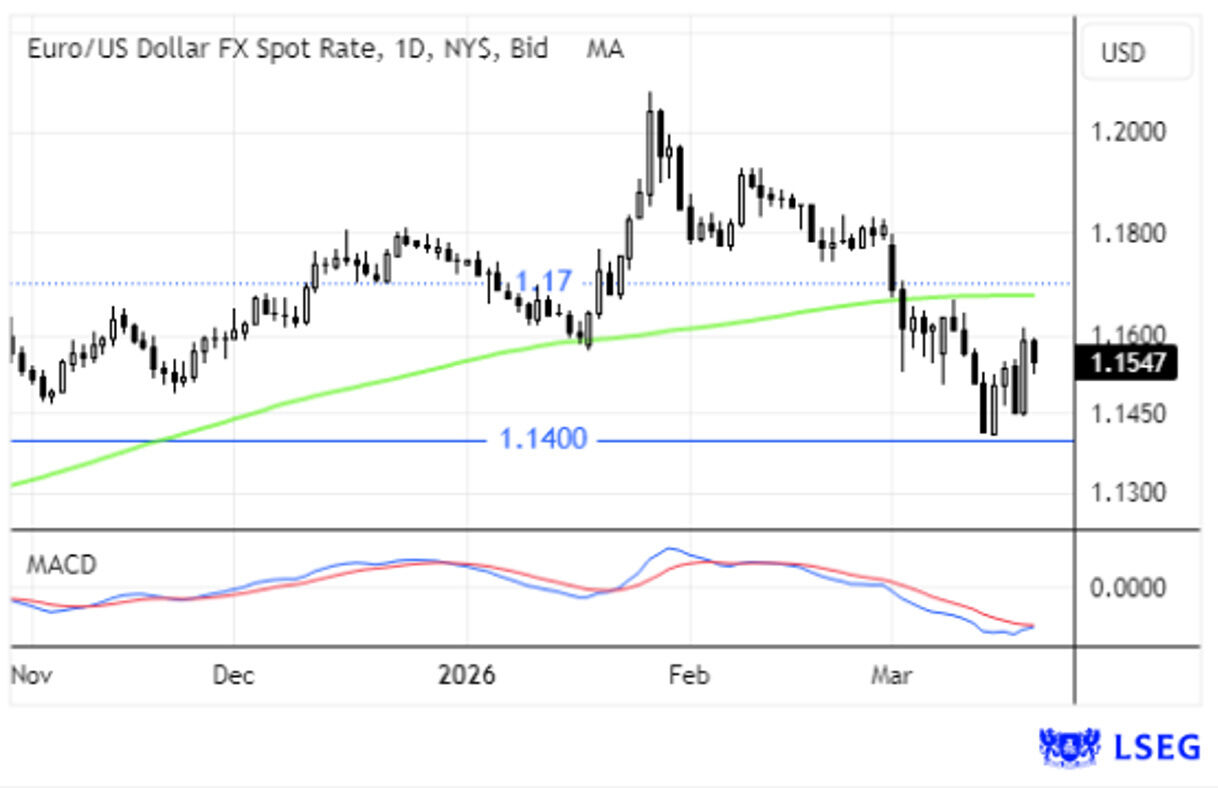Click the LSEG text beside the logo
This screenshot has height=788, width=1218.
[x=1157, y=746]
